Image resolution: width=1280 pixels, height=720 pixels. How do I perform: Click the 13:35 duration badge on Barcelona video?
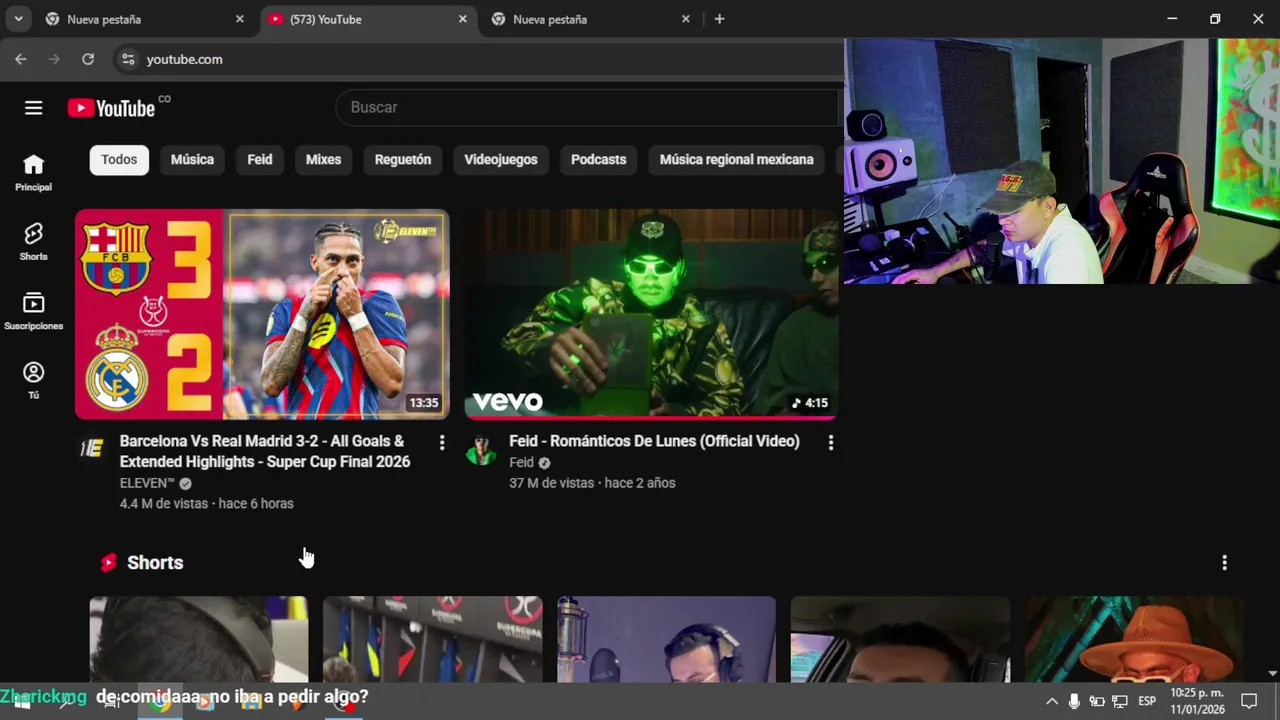point(423,403)
